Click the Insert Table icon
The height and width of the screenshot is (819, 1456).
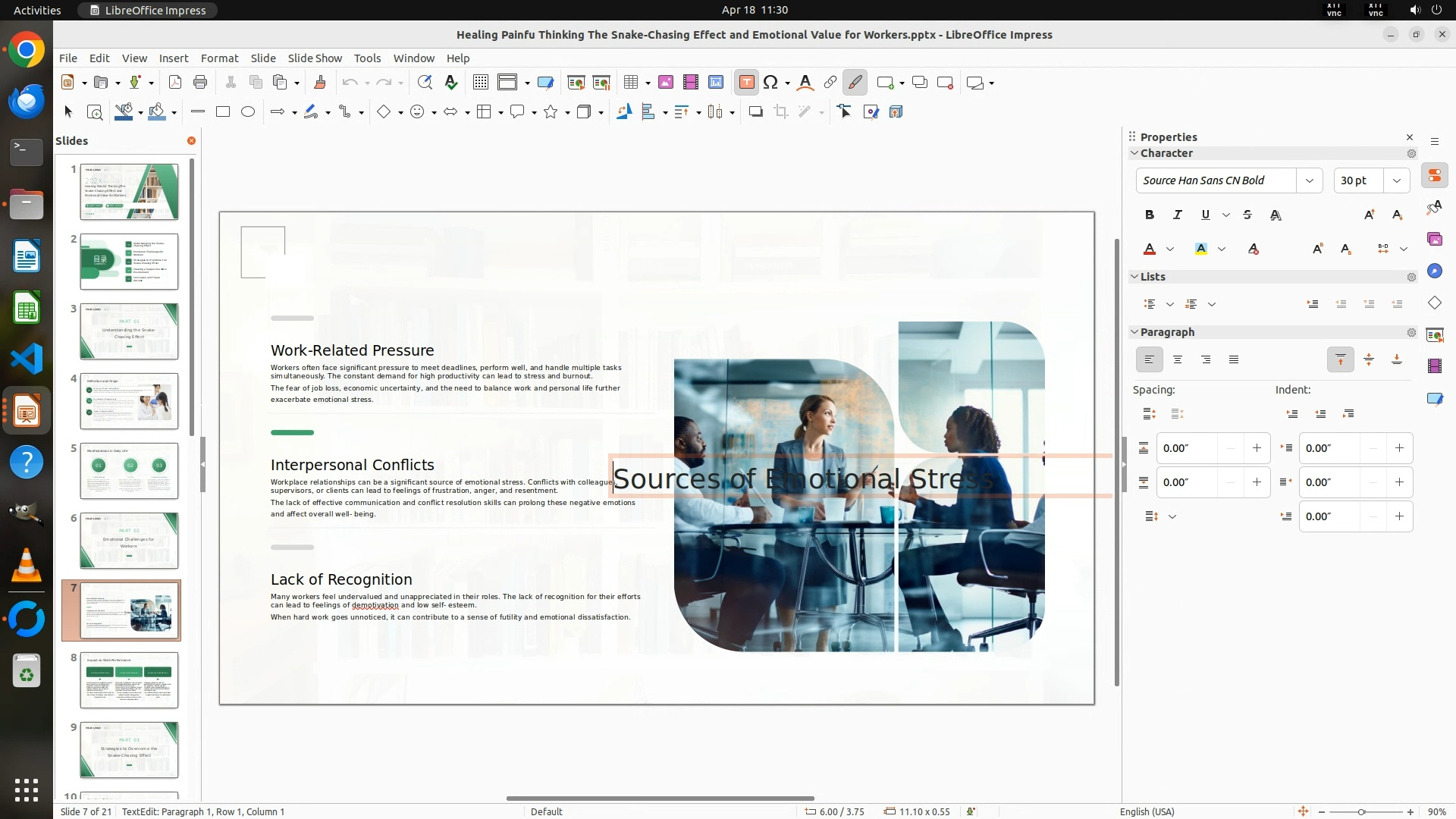pyautogui.click(x=631, y=83)
